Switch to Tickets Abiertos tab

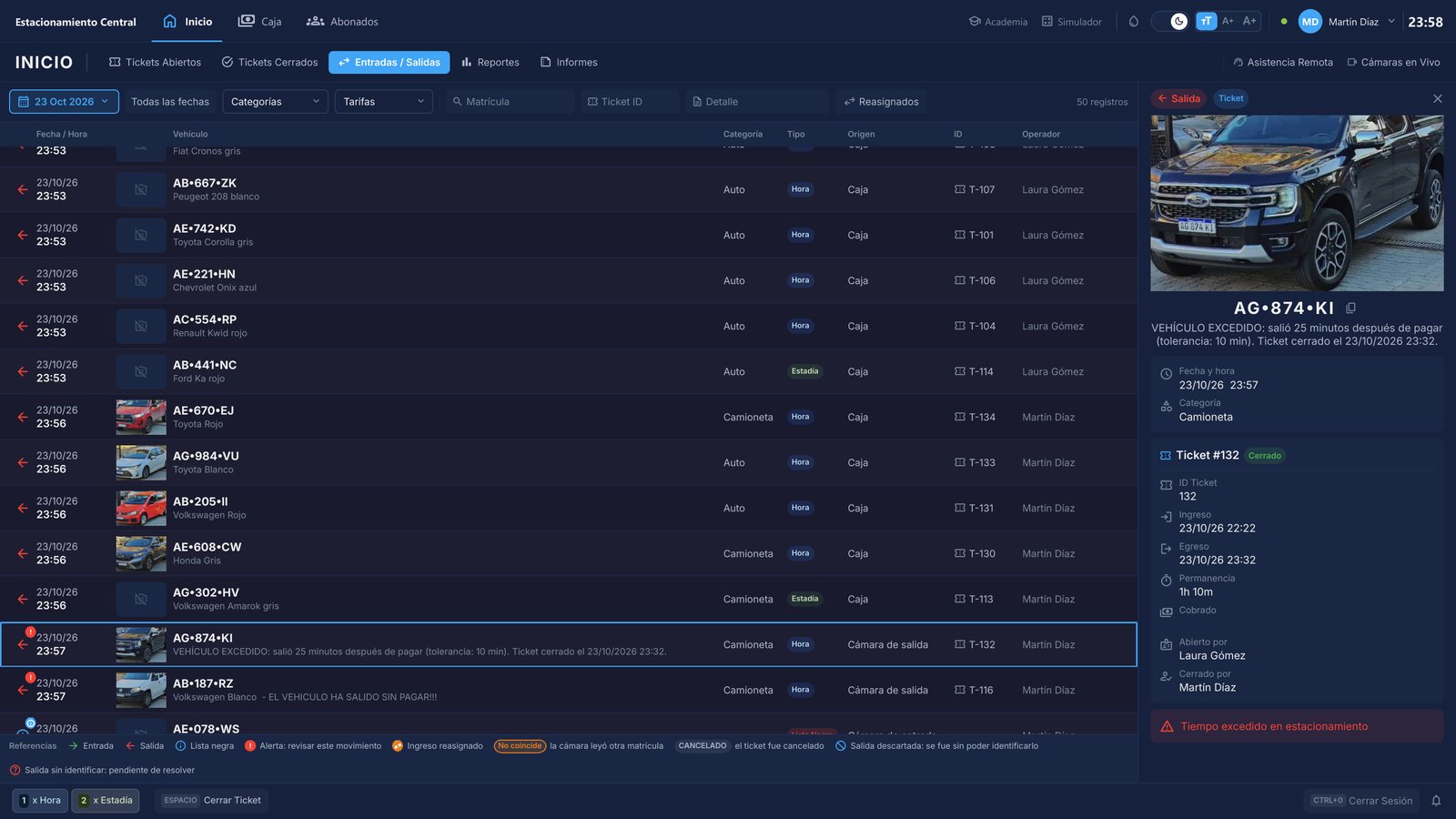[155, 62]
